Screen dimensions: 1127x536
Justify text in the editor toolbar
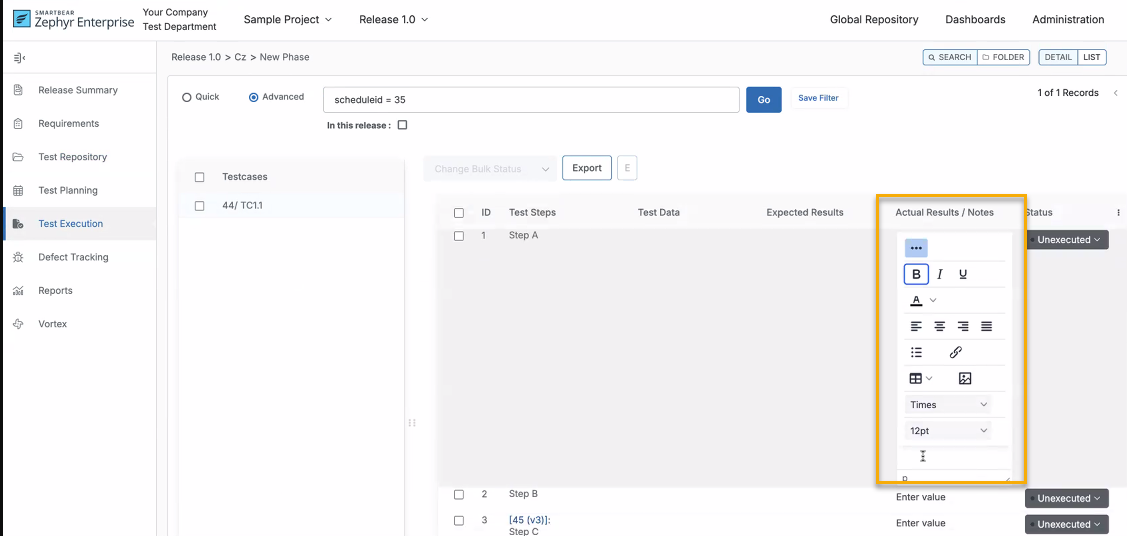pyautogui.click(x=987, y=326)
